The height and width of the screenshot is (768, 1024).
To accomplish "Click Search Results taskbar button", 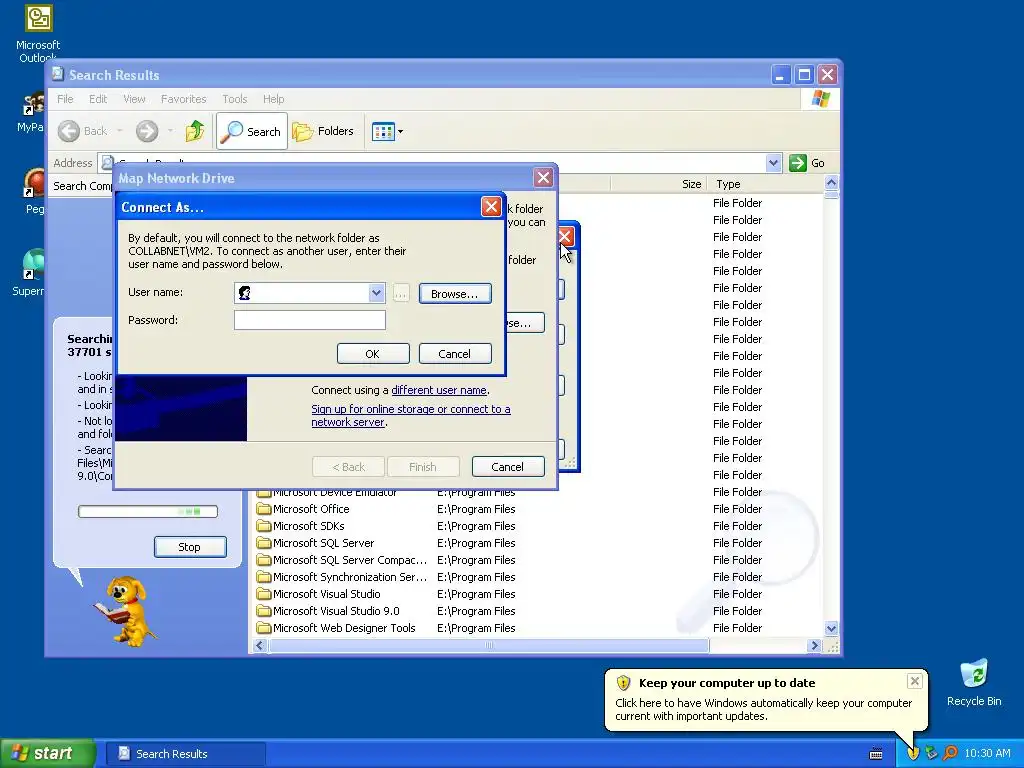I will click(x=186, y=754).
